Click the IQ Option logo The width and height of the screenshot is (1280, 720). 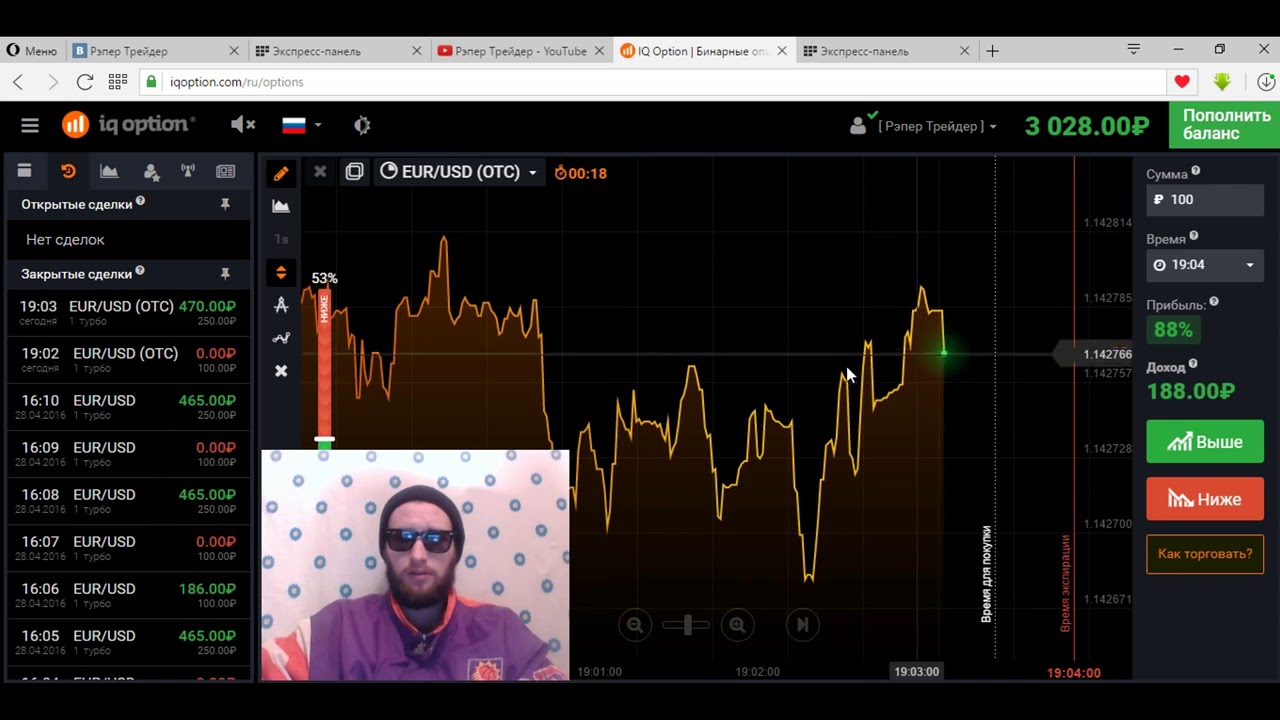click(x=128, y=124)
